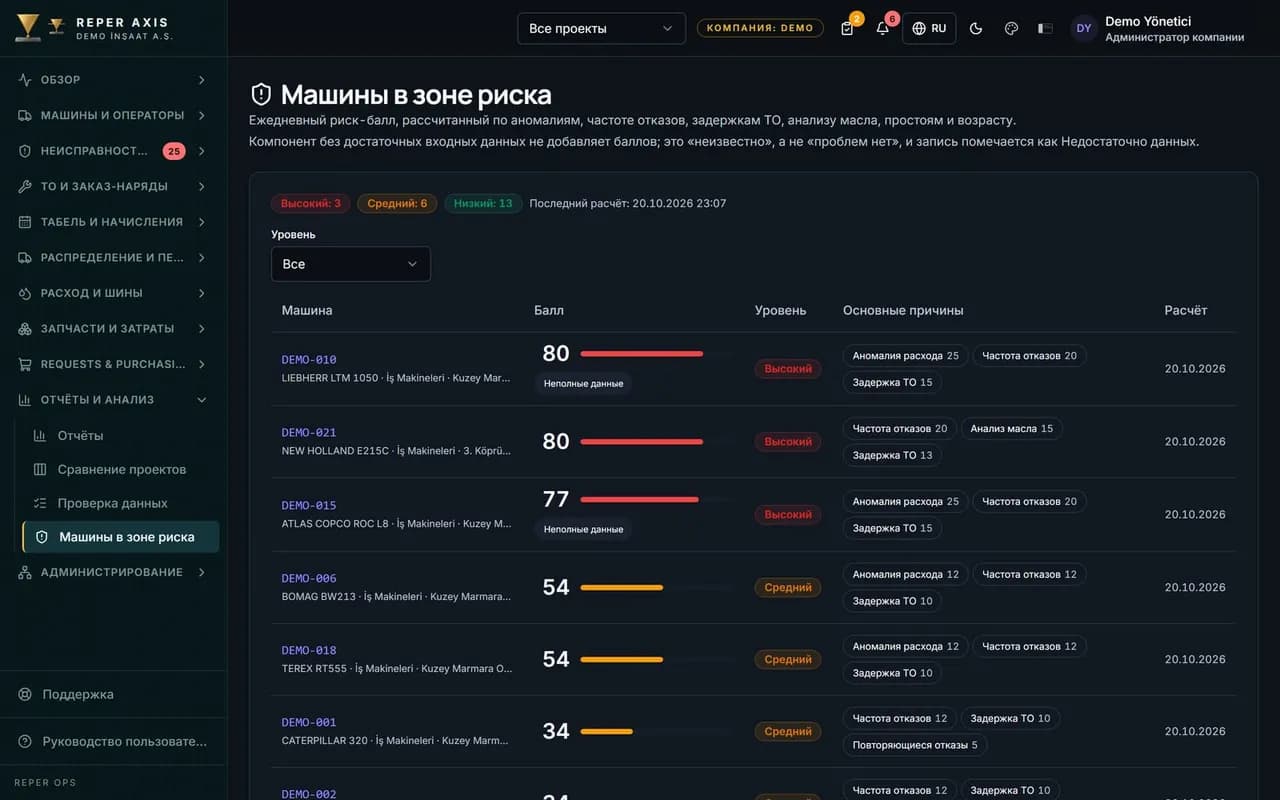Open machine link DEMO-018

click(x=309, y=650)
